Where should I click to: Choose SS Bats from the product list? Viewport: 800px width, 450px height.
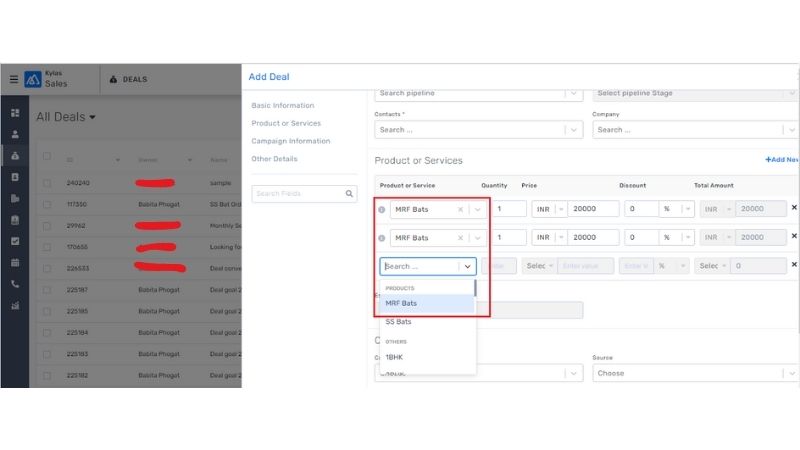(x=398, y=322)
